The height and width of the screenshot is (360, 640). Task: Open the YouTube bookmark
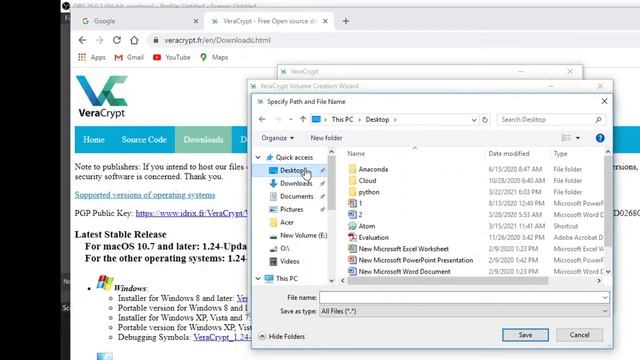[171, 57]
